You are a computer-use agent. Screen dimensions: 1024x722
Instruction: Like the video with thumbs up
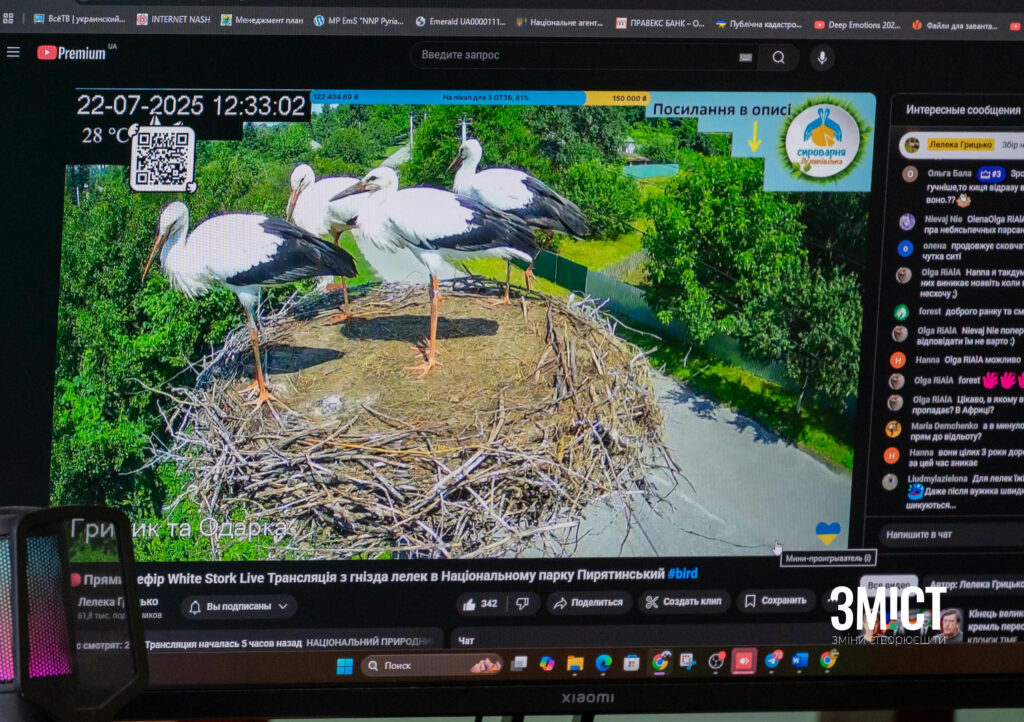(479, 603)
